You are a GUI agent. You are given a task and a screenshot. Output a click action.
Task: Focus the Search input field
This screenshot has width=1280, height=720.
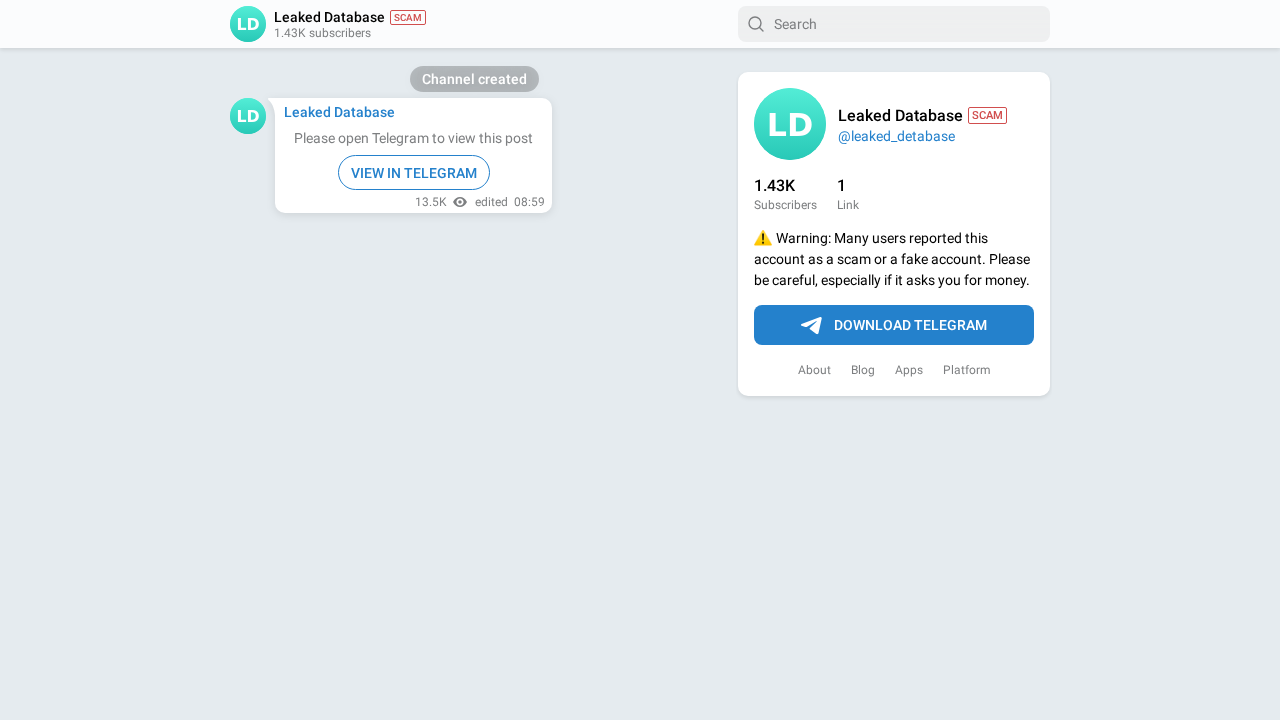(x=894, y=24)
